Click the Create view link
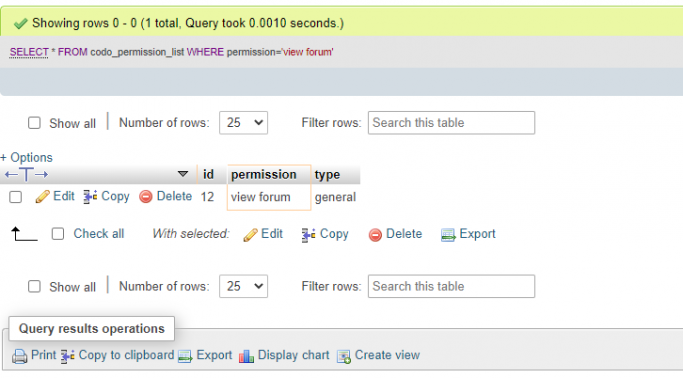 click(387, 355)
